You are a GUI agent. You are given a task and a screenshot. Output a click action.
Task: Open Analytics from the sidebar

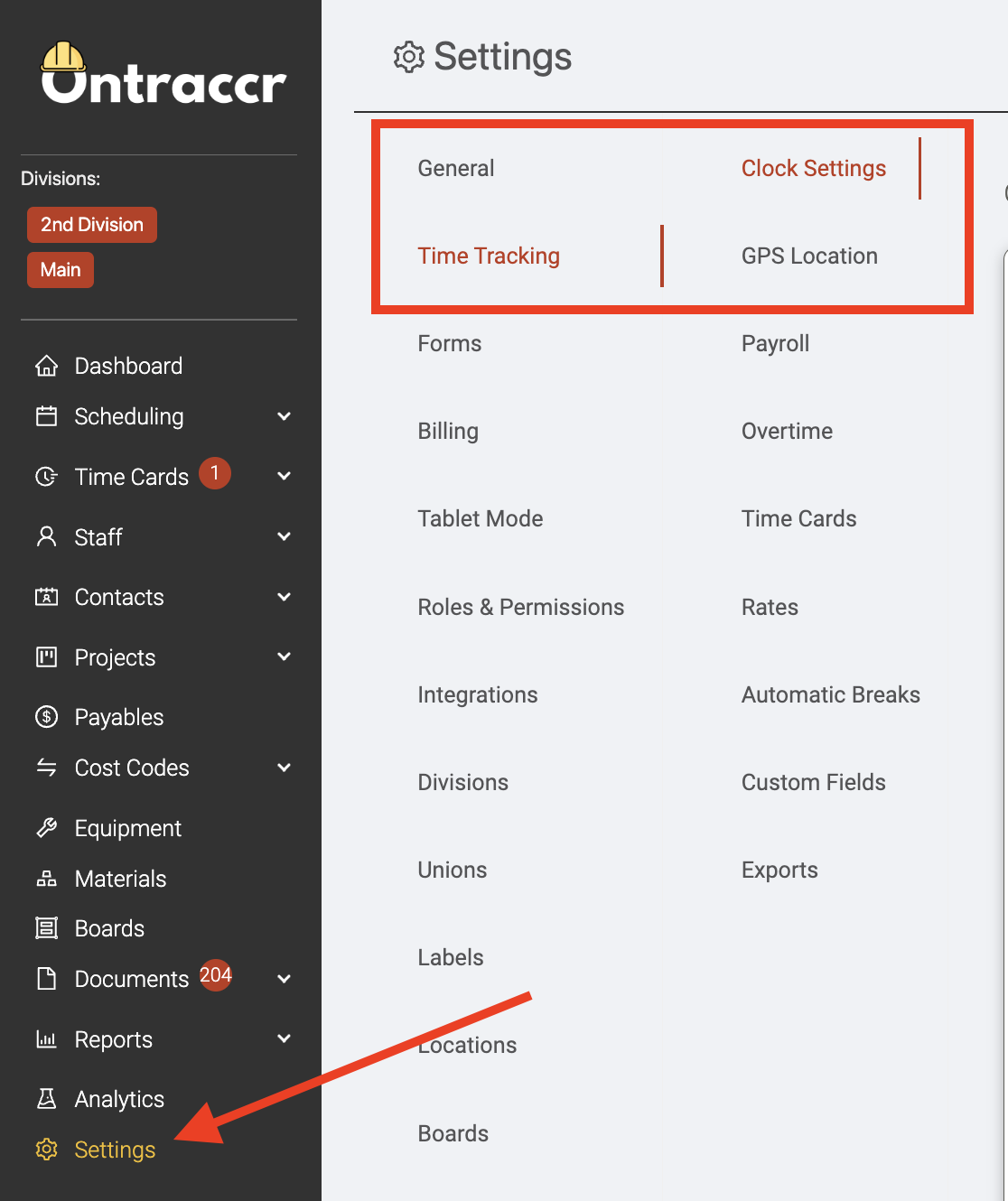coord(119,1099)
